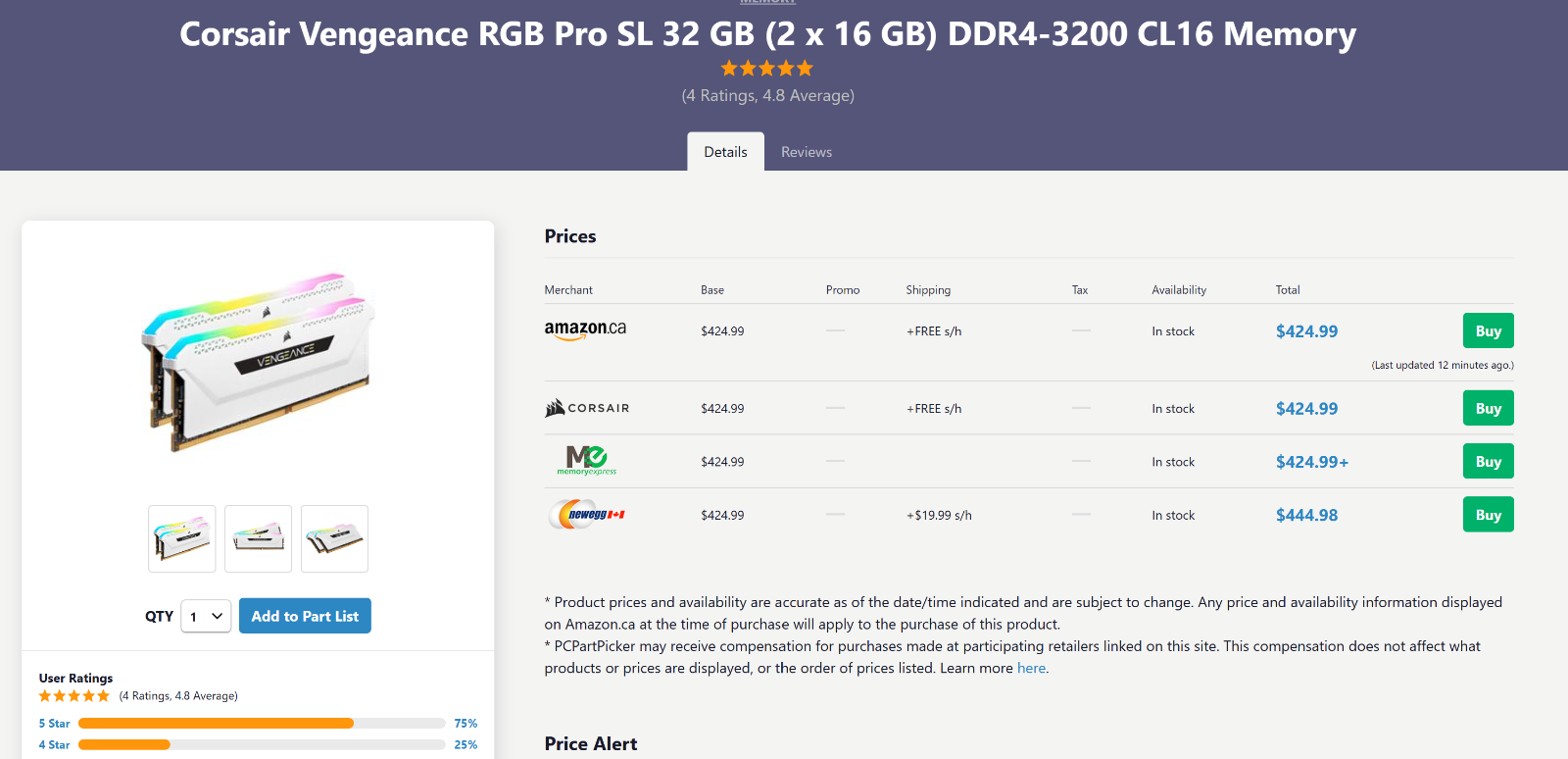The height and width of the screenshot is (759, 1568).
Task: Click header '(4 Ratings, 4.8 Average)' text
Action: tap(767, 95)
